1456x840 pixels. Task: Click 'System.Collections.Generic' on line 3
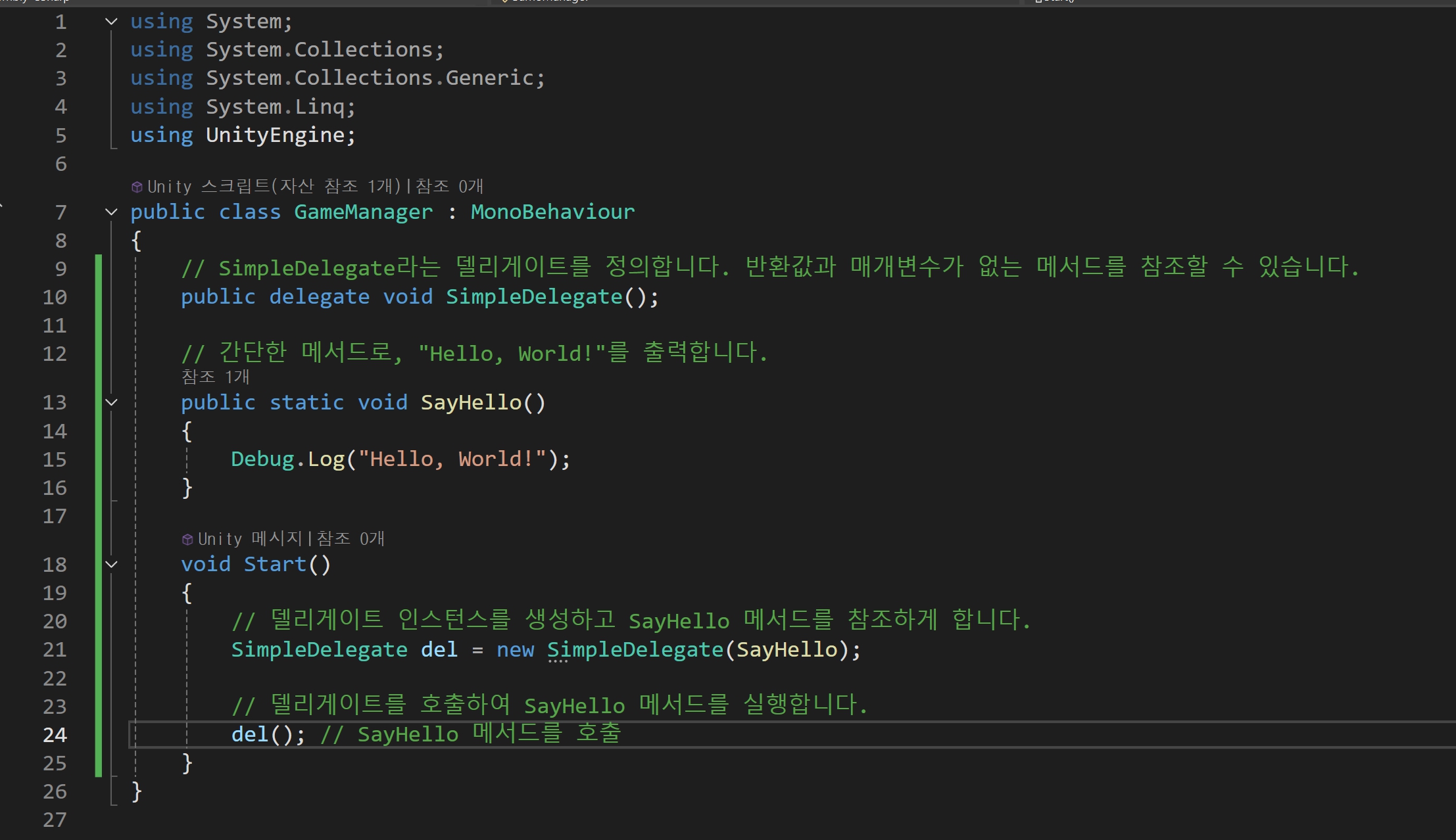[x=370, y=78]
